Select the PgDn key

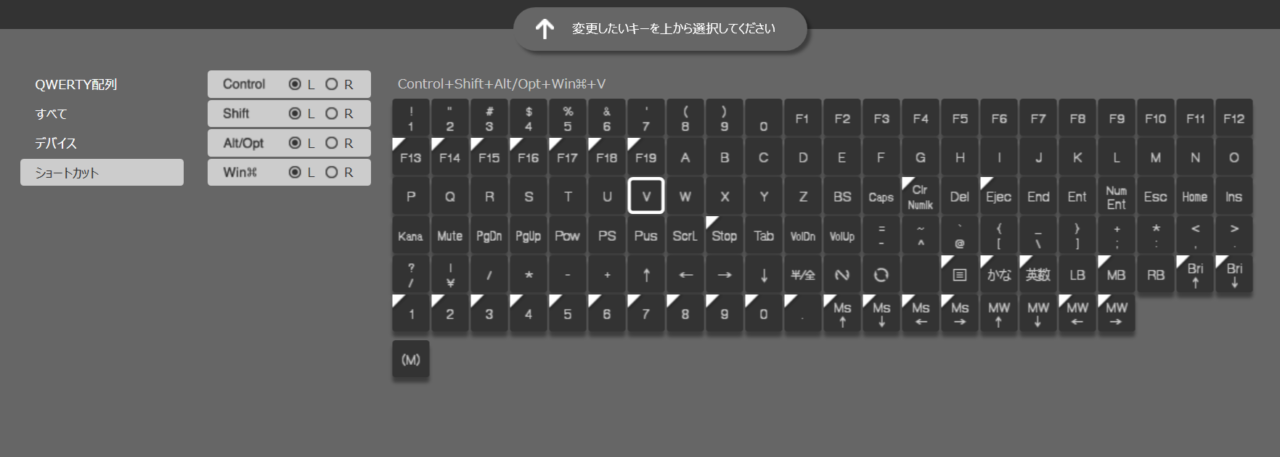[x=489, y=236]
